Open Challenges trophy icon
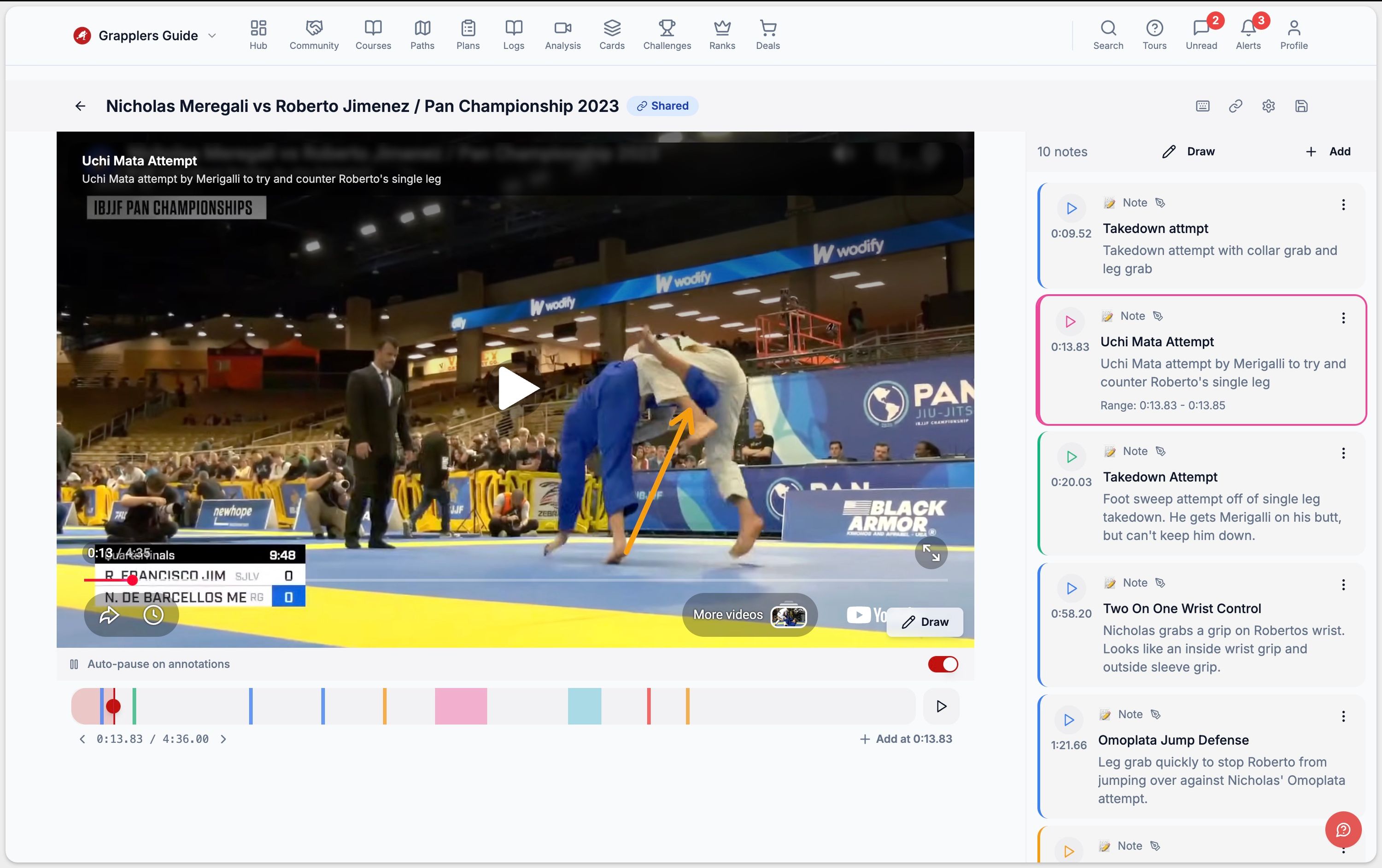The width and height of the screenshot is (1382, 868). point(667,35)
